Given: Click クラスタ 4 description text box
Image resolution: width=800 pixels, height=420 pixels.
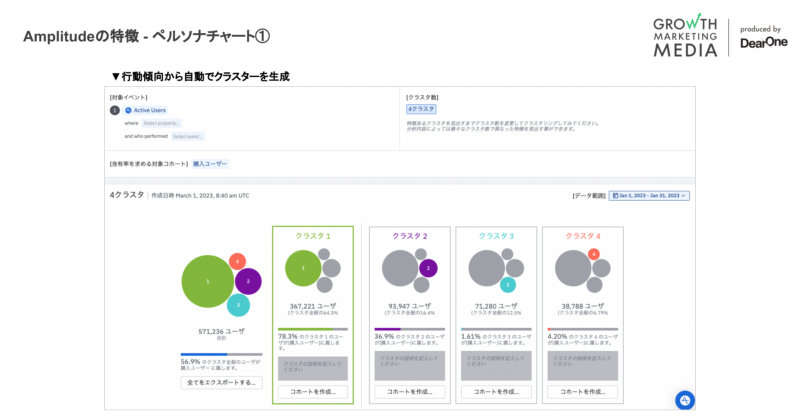Looking at the screenshot, I should (x=583, y=366).
